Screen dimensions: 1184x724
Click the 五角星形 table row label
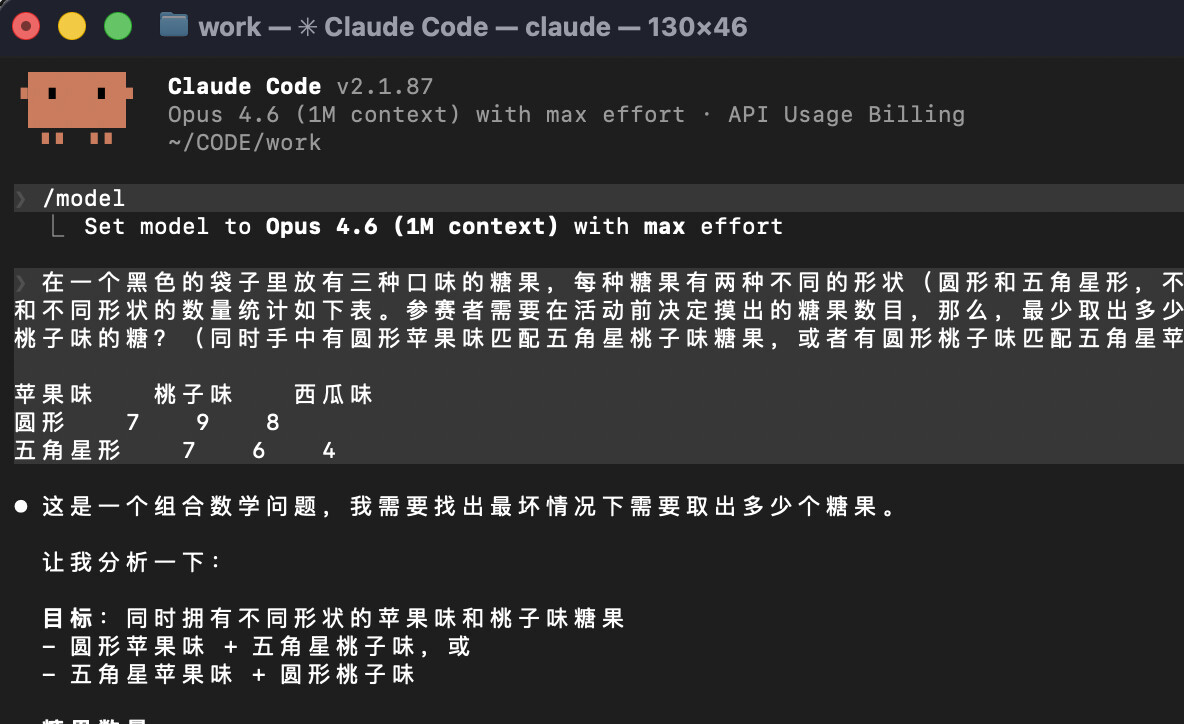tap(68, 451)
